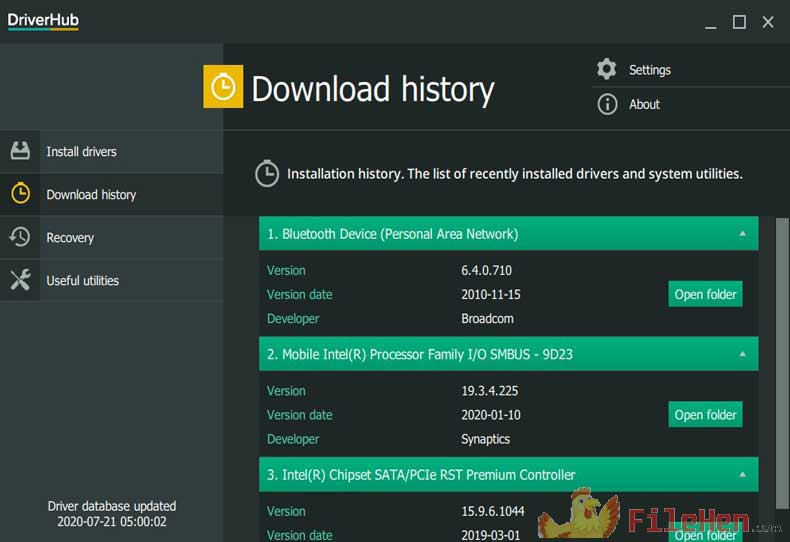Image resolution: width=790 pixels, height=542 pixels.
Task: Click version number 15.9.6.1044
Action: [x=493, y=511]
